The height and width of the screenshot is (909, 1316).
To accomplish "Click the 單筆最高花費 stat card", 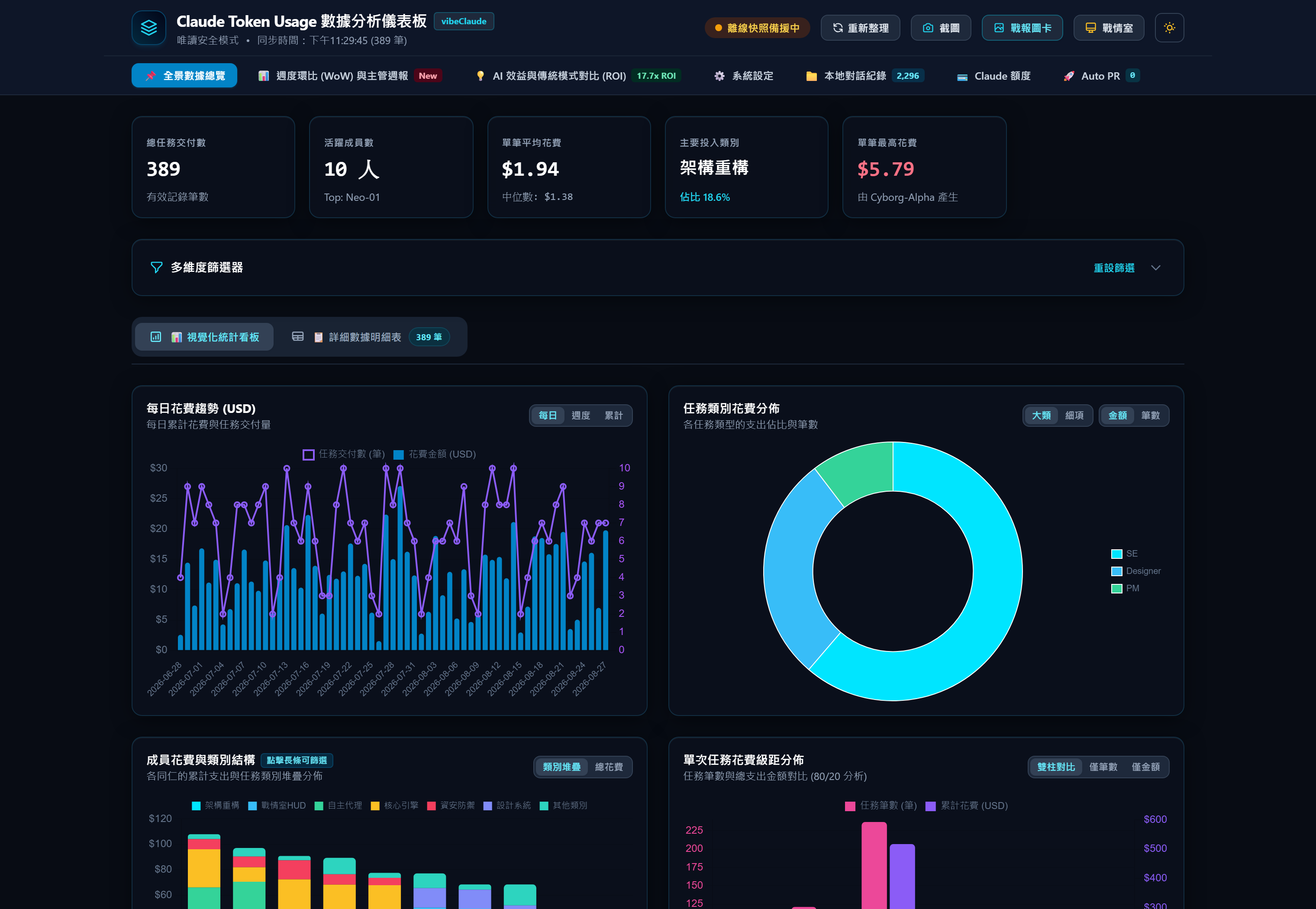I will point(924,167).
